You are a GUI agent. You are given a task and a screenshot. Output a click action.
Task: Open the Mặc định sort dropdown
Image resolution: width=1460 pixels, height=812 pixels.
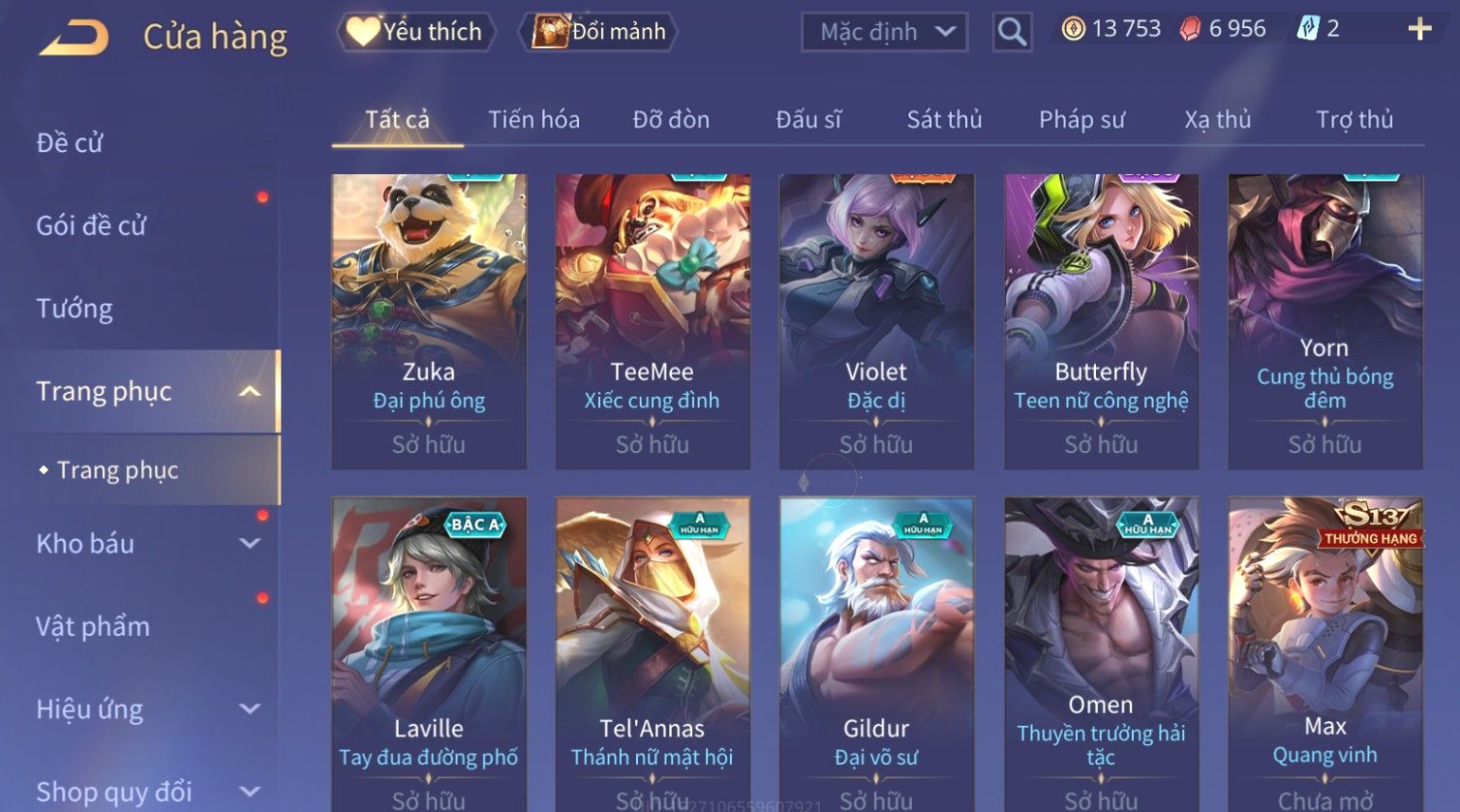(x=884, y=32)
